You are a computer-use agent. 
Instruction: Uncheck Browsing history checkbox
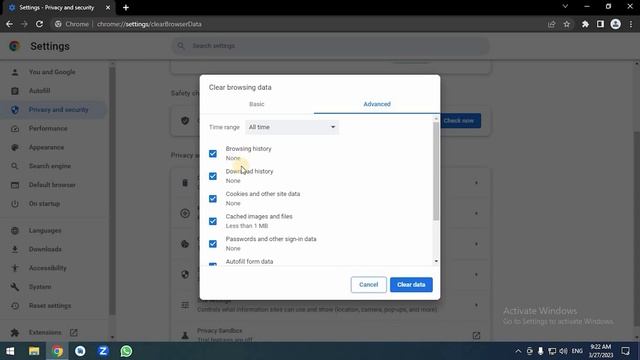[213, 153]
